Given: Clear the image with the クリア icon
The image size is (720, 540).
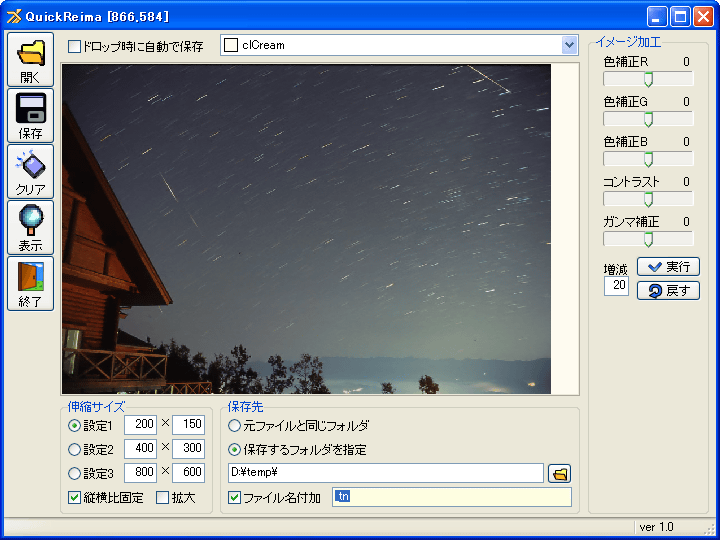Looking at the screenshot, I should click(30, 172).
